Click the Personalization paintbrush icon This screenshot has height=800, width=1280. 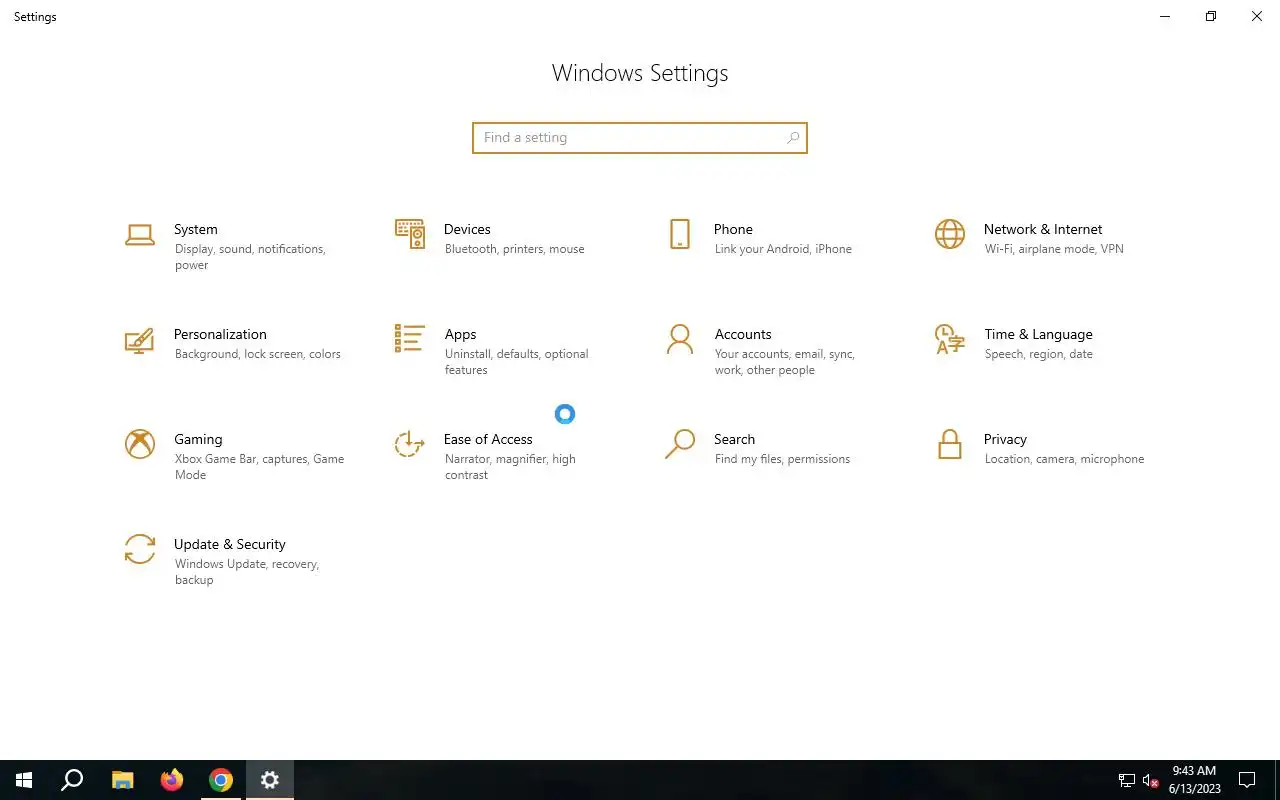coord(140,340)
